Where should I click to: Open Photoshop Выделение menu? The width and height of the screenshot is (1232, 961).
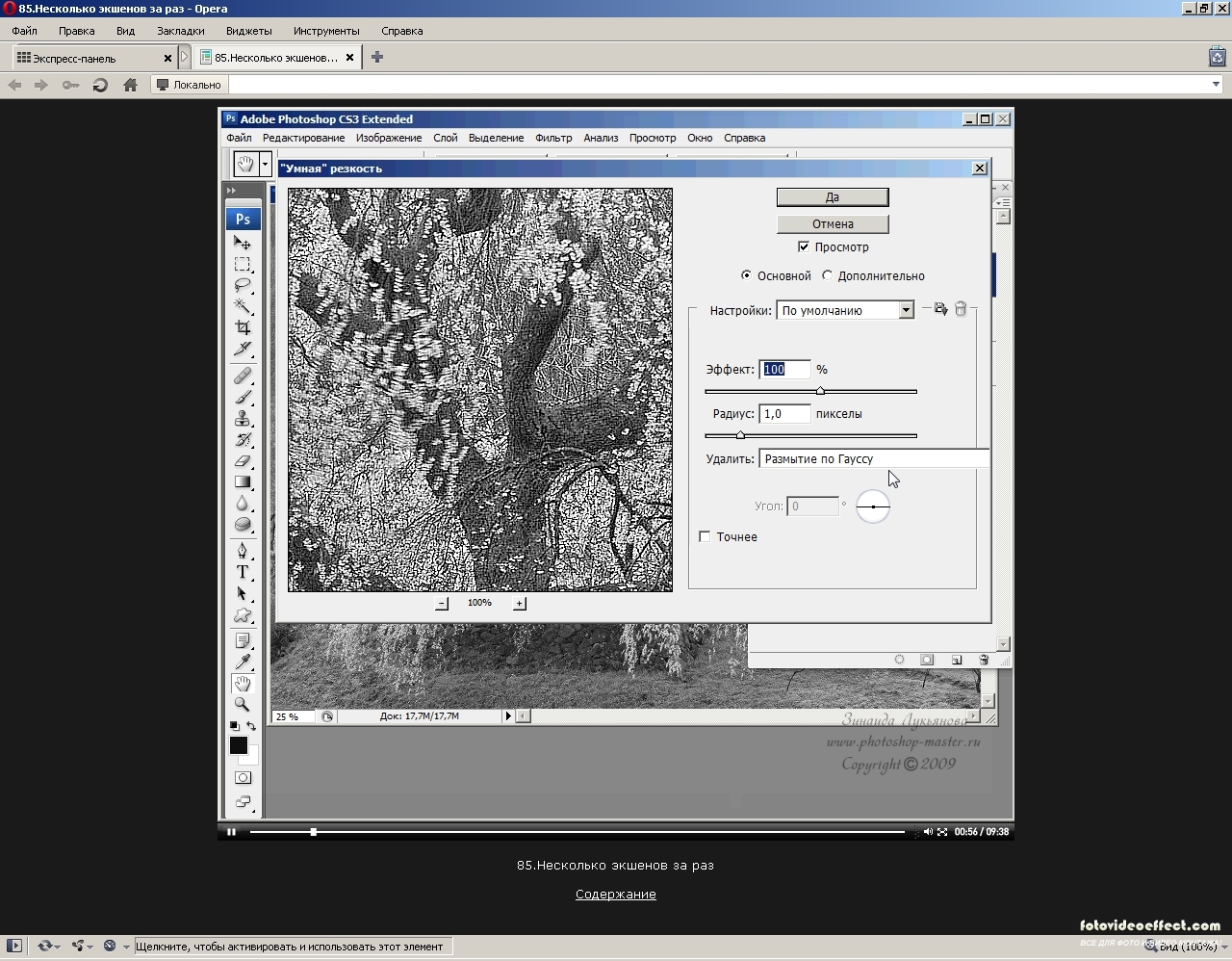tap(496, 138)
